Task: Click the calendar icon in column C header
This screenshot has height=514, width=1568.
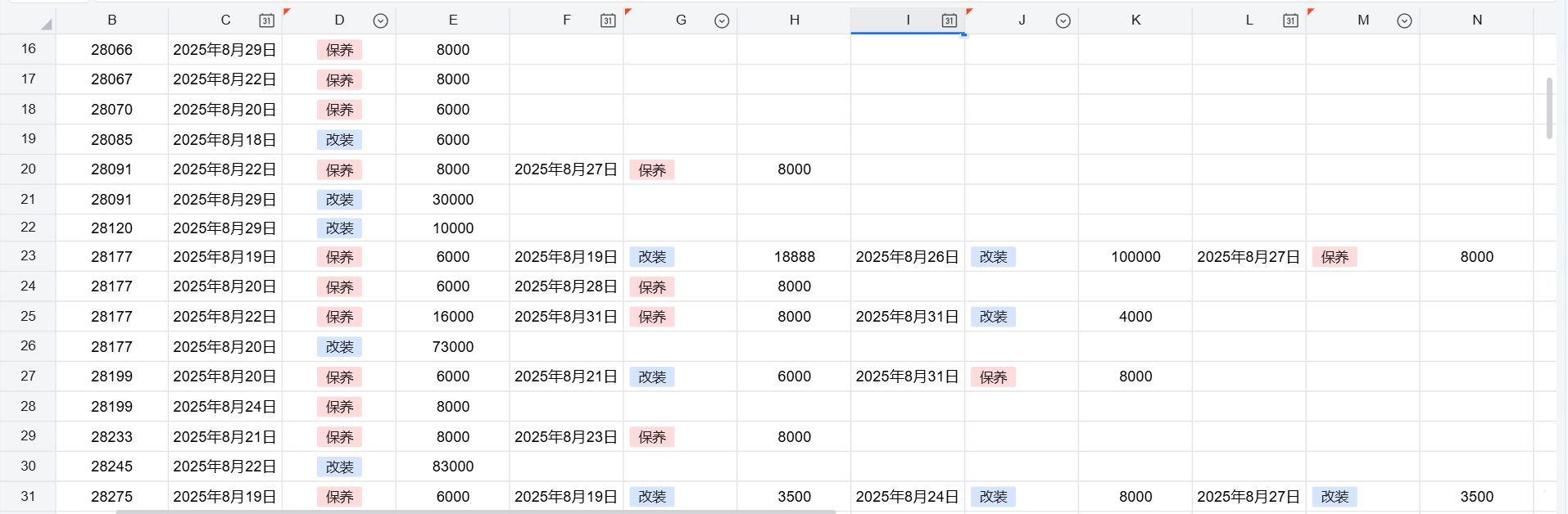Action: [266, 20]
